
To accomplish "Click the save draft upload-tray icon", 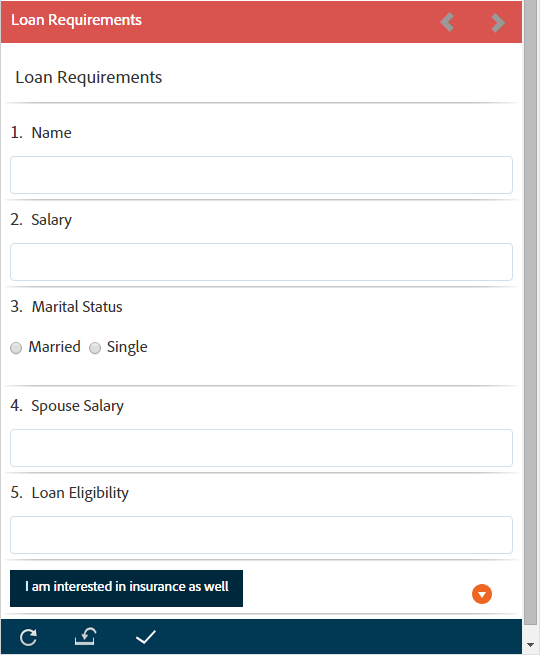I will pos(85,636).
